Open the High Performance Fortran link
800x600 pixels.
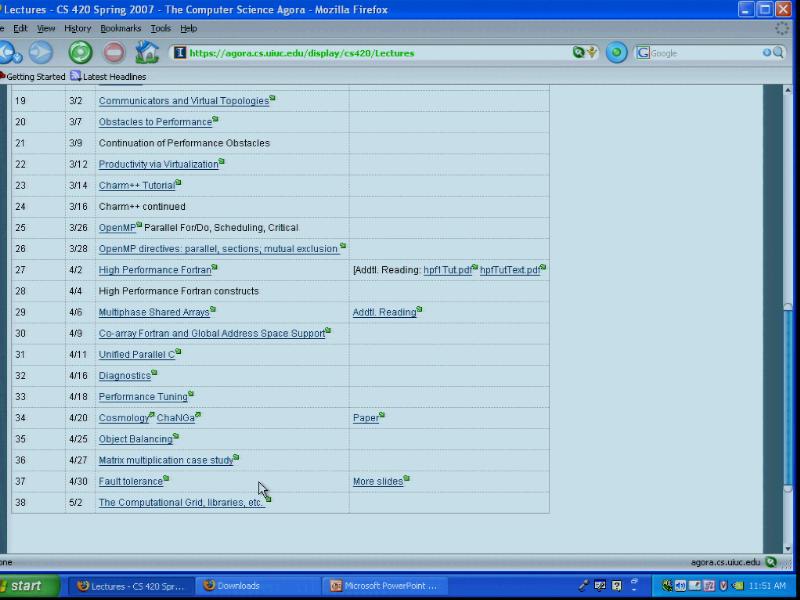(154, 270)
